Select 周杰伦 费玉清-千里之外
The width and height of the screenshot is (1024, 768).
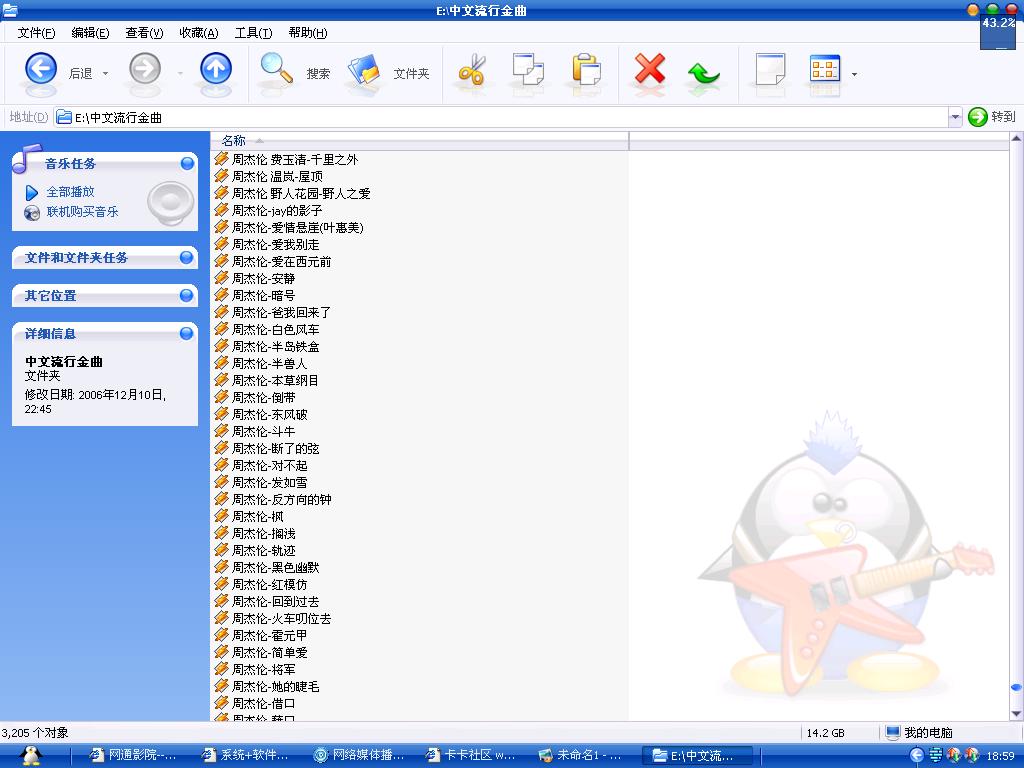pyautogui.click(x=295, y=159)
